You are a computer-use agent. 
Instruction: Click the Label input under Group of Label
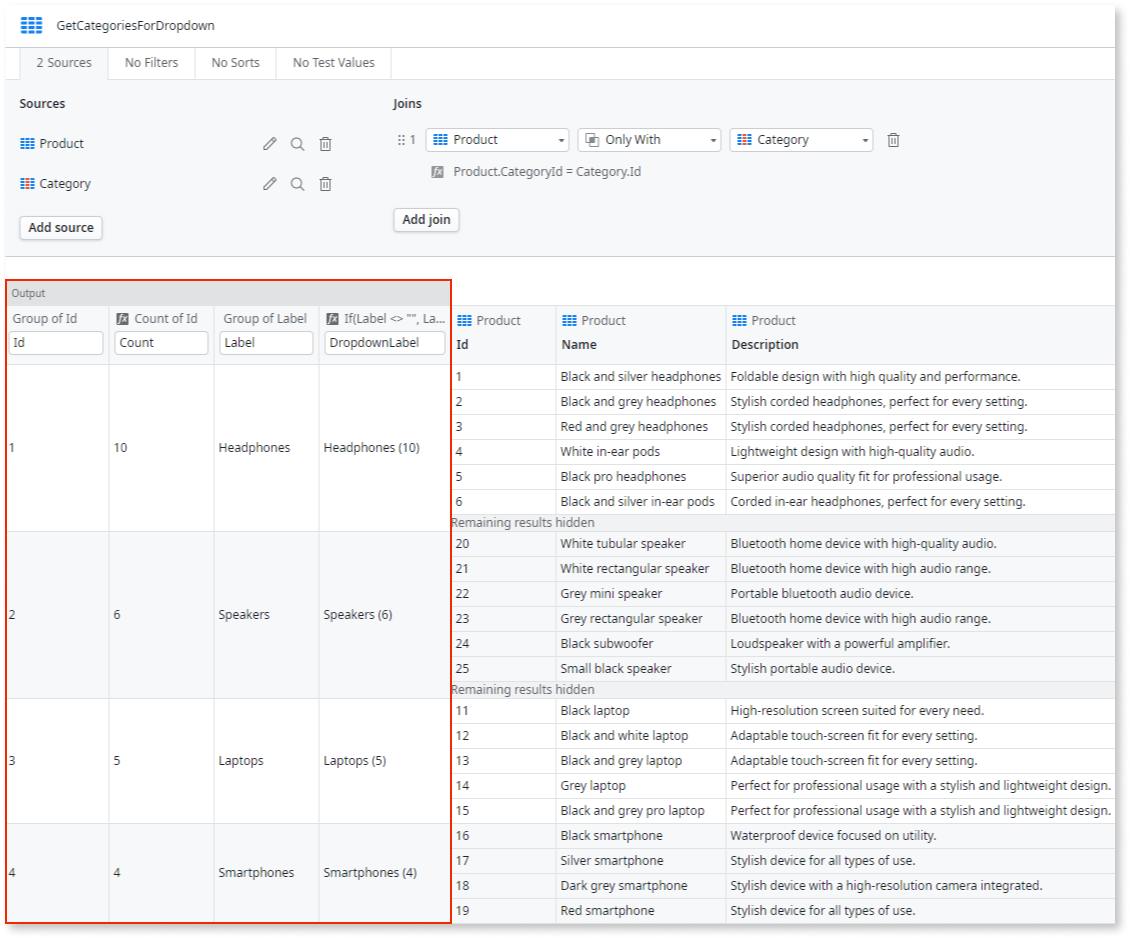click(265, 342)
